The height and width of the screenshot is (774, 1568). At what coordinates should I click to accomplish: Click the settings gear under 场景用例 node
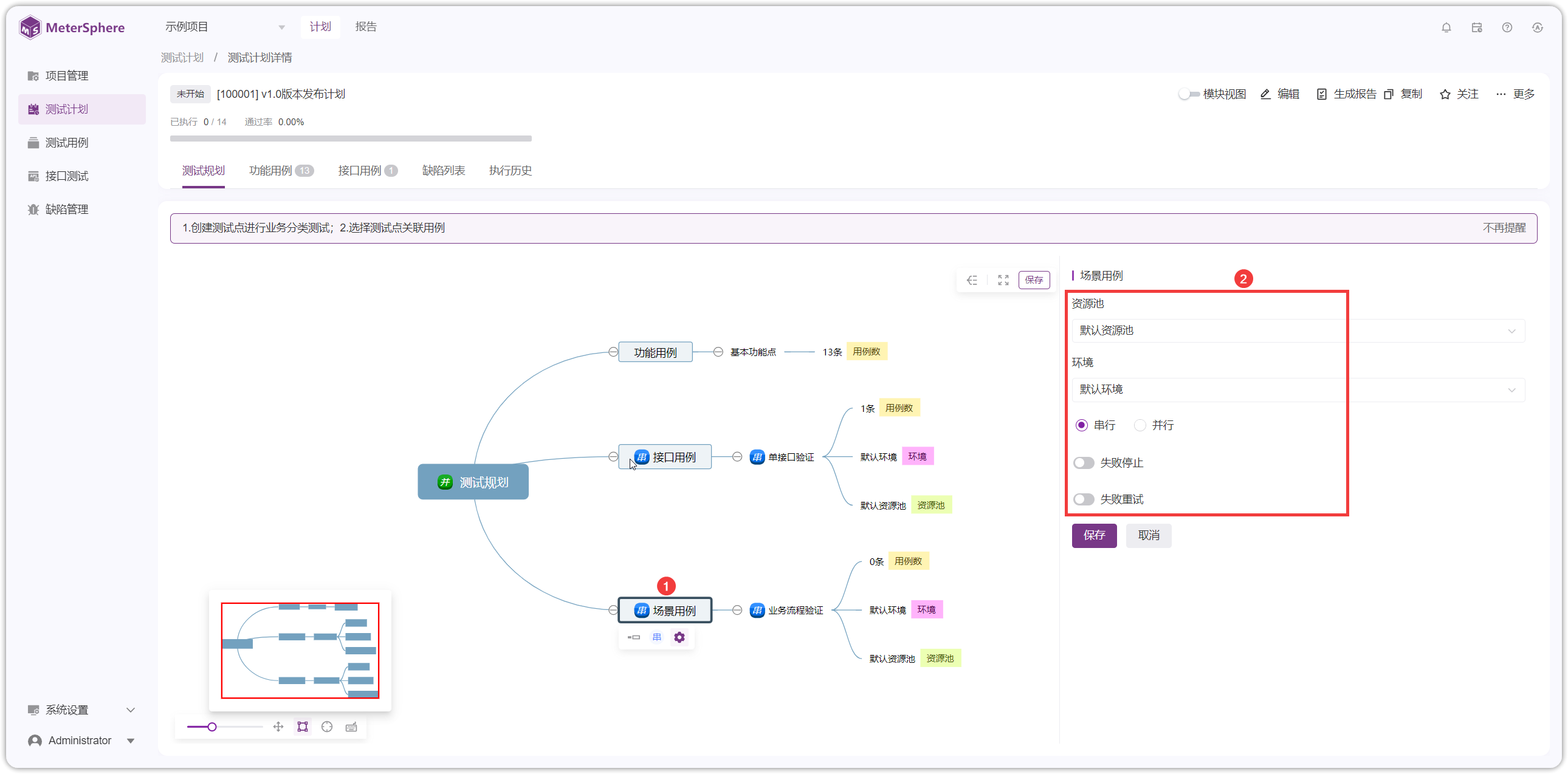679,637
